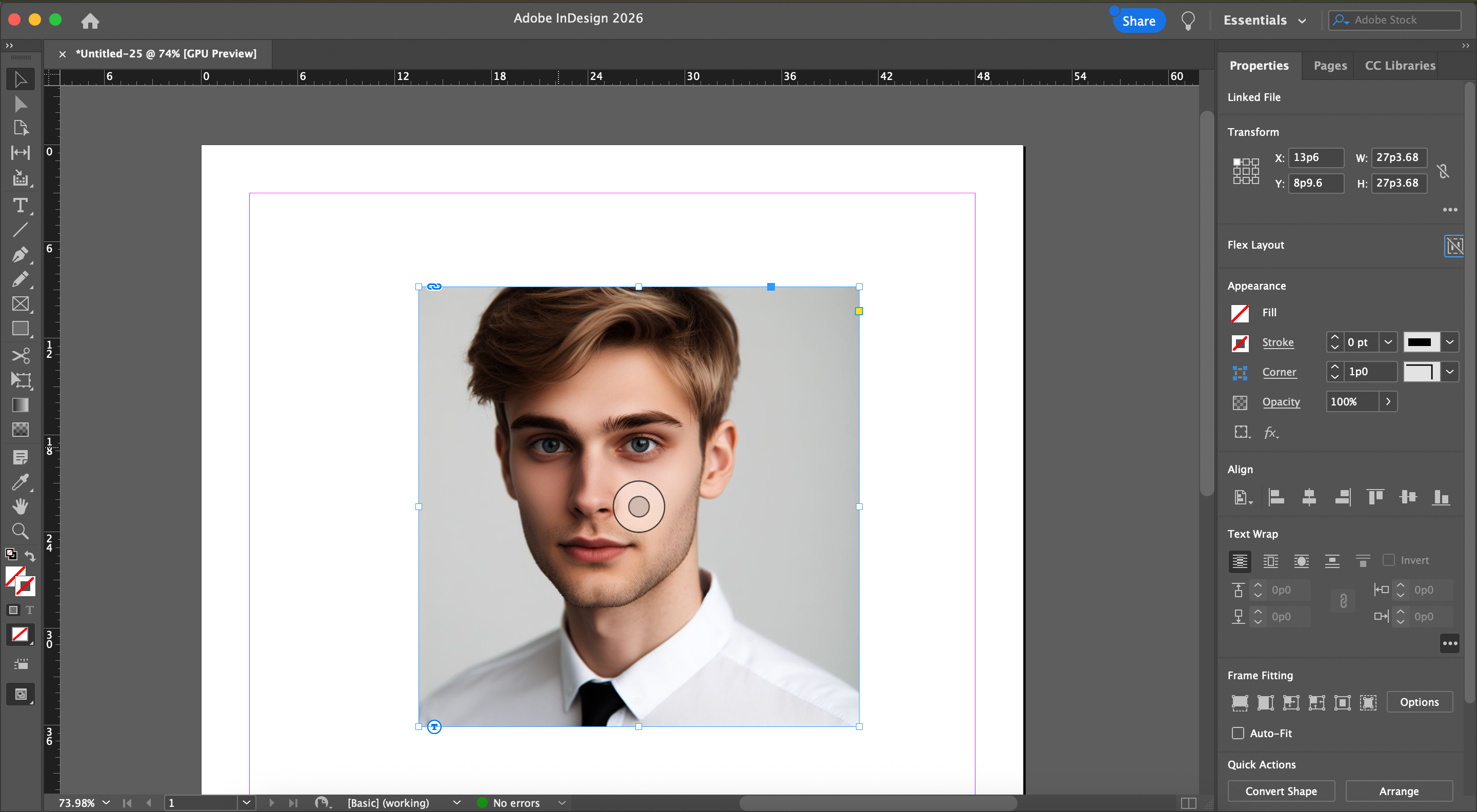Open the CC Libraries tab
The image size is (1477, 812).
1400,65
